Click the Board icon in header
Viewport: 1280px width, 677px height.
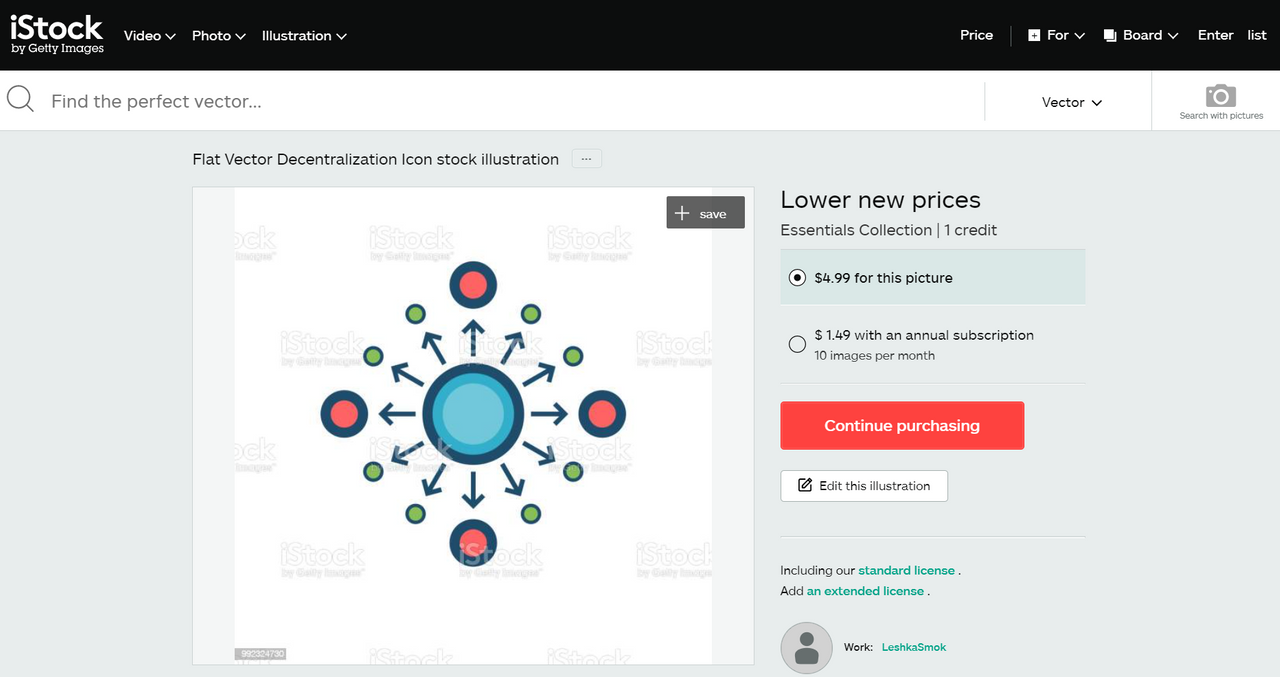pyautogui.click(x=1110, y=35)
